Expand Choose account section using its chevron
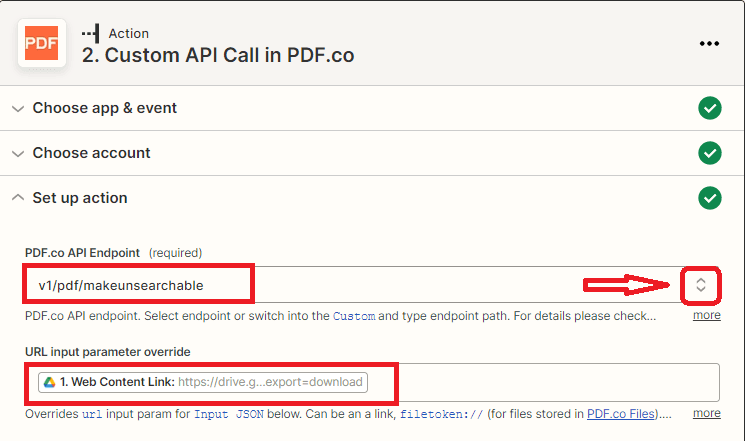This screenshot has width=745, height=441. [x=17, y=153]
